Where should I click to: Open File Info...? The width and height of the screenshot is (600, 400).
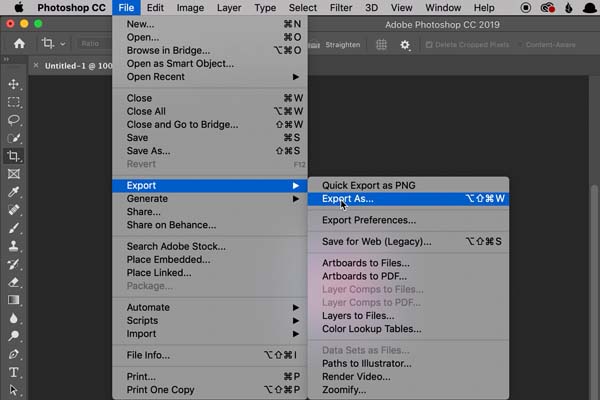[210, 355]
